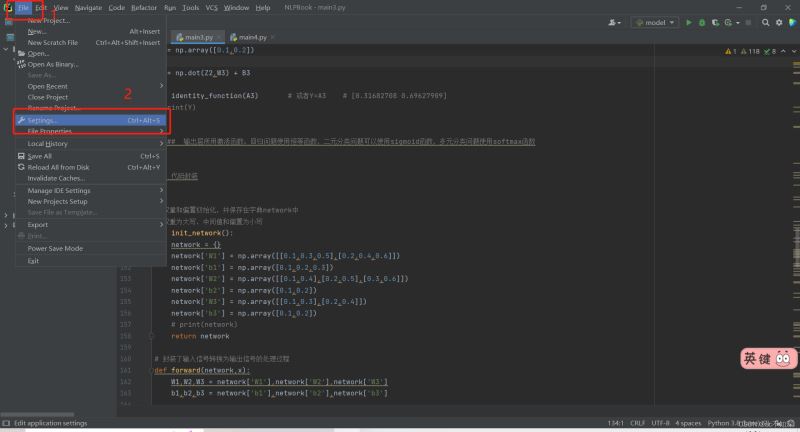Click the colorful JetBrains Toolbox icon at top right
Screen dimensions: 800x432
click(x=792, y=22)
